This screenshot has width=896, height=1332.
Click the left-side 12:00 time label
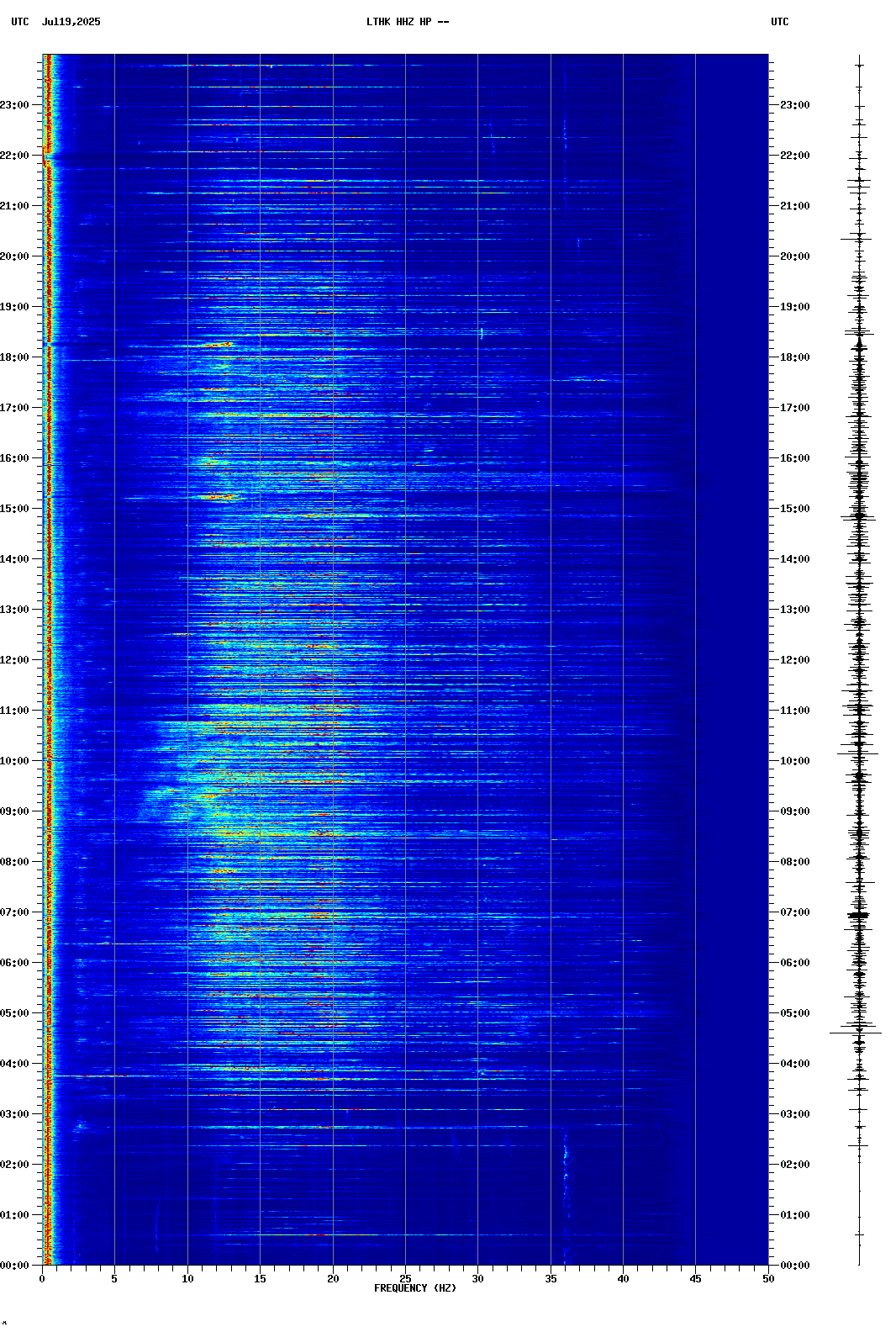click(14, 660)
